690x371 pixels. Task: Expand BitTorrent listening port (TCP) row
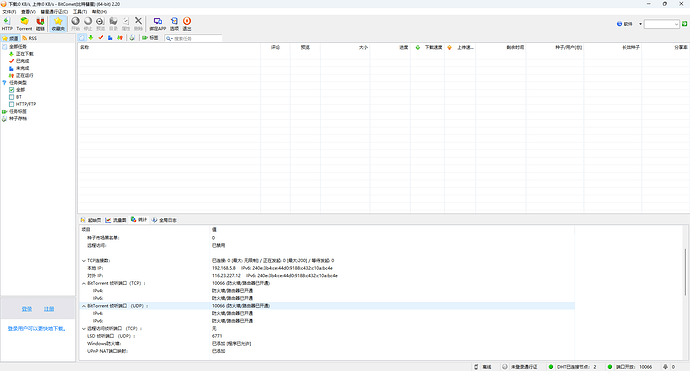click(84, 283)
